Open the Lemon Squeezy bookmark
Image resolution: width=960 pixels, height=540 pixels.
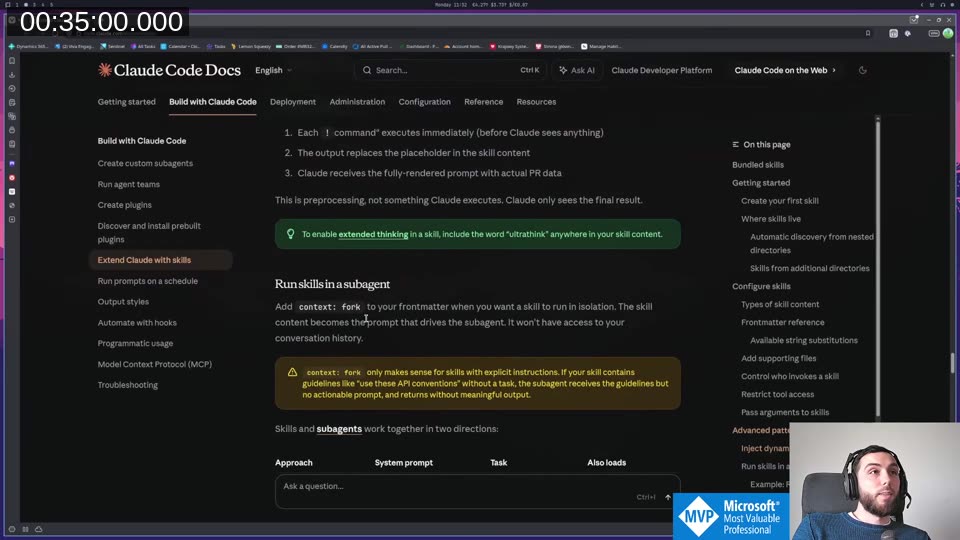(250, 47)
